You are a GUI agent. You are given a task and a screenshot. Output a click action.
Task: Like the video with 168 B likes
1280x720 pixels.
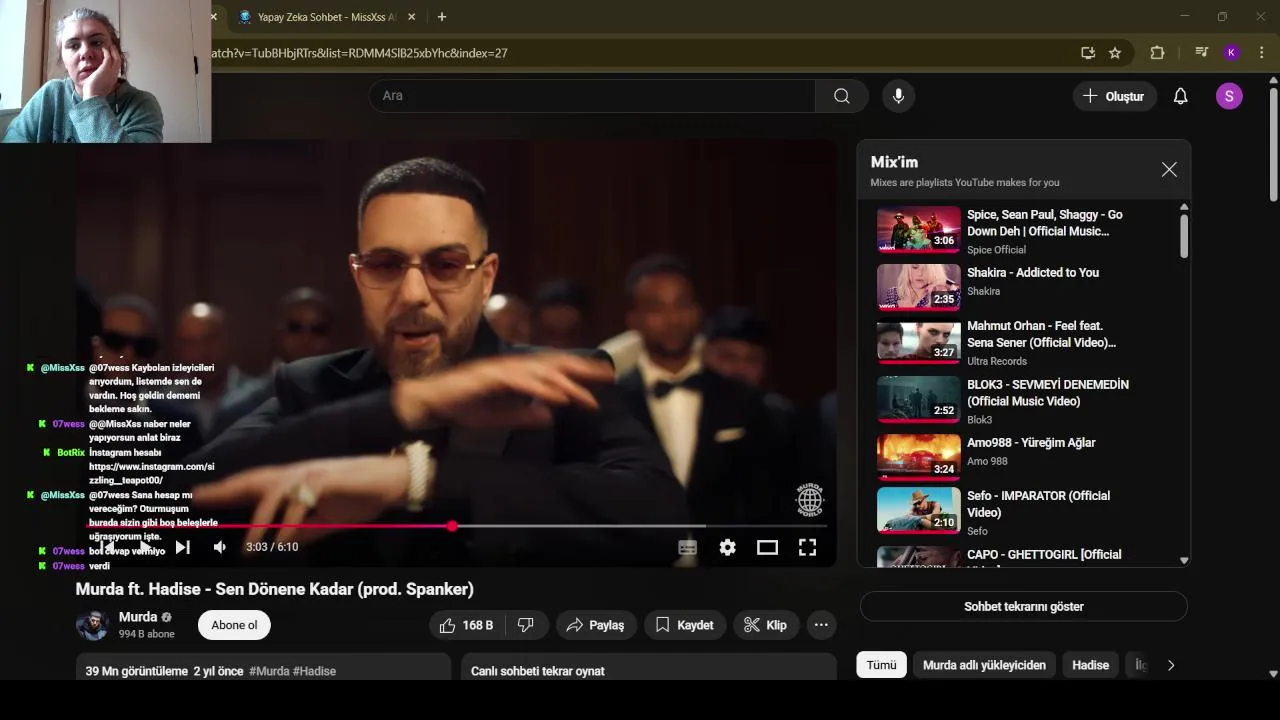click(x=467, y=625)
